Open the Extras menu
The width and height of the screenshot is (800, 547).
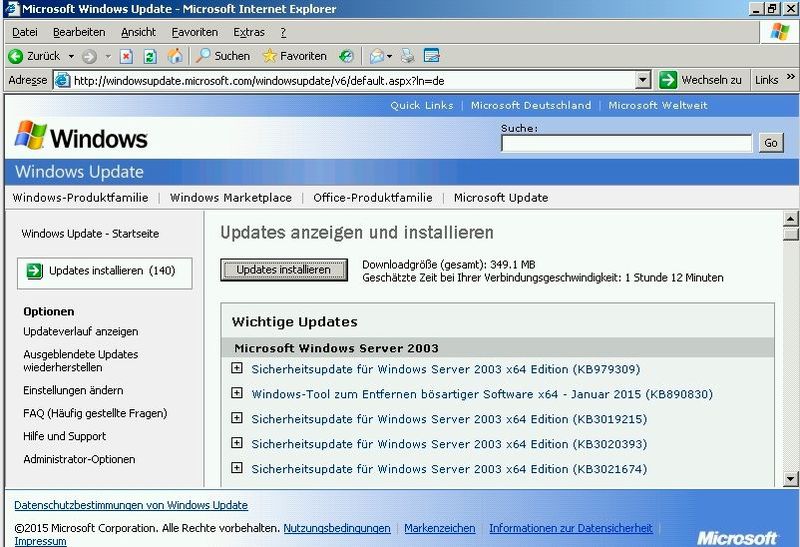tap(249, 32)
